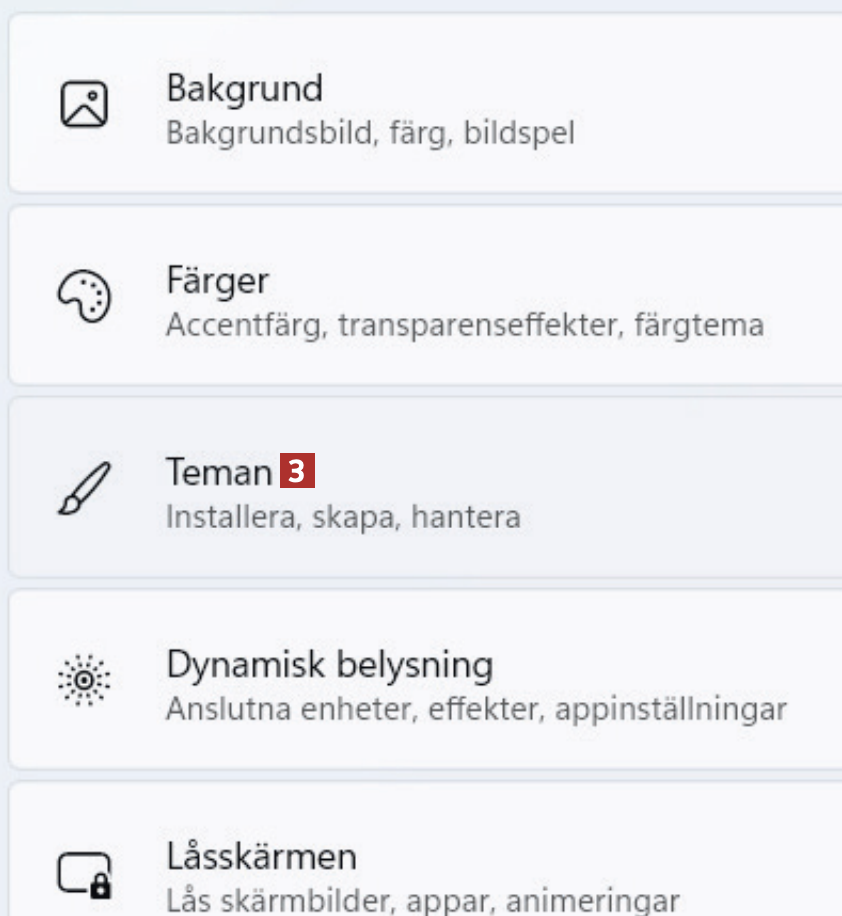Screen dimensions: 842x916
Task: Click the "Installera, skapa, hantera" description
Action: coord(342,517)
